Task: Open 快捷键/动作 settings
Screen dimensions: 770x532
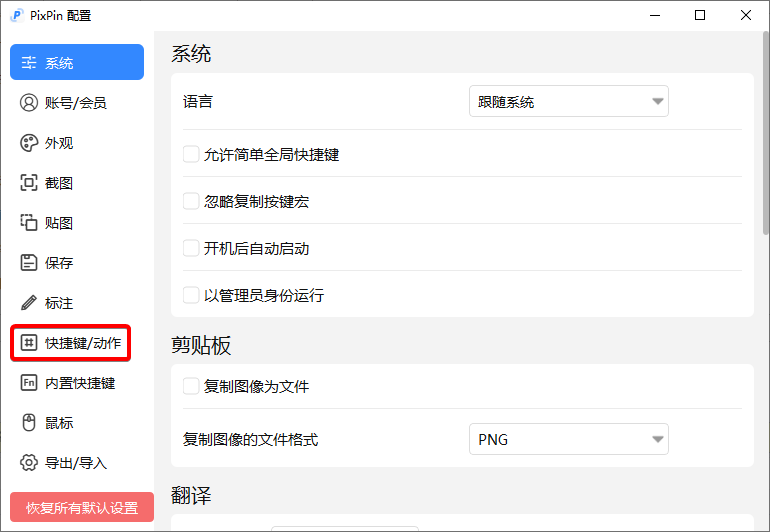Action: tap(77, 343)
